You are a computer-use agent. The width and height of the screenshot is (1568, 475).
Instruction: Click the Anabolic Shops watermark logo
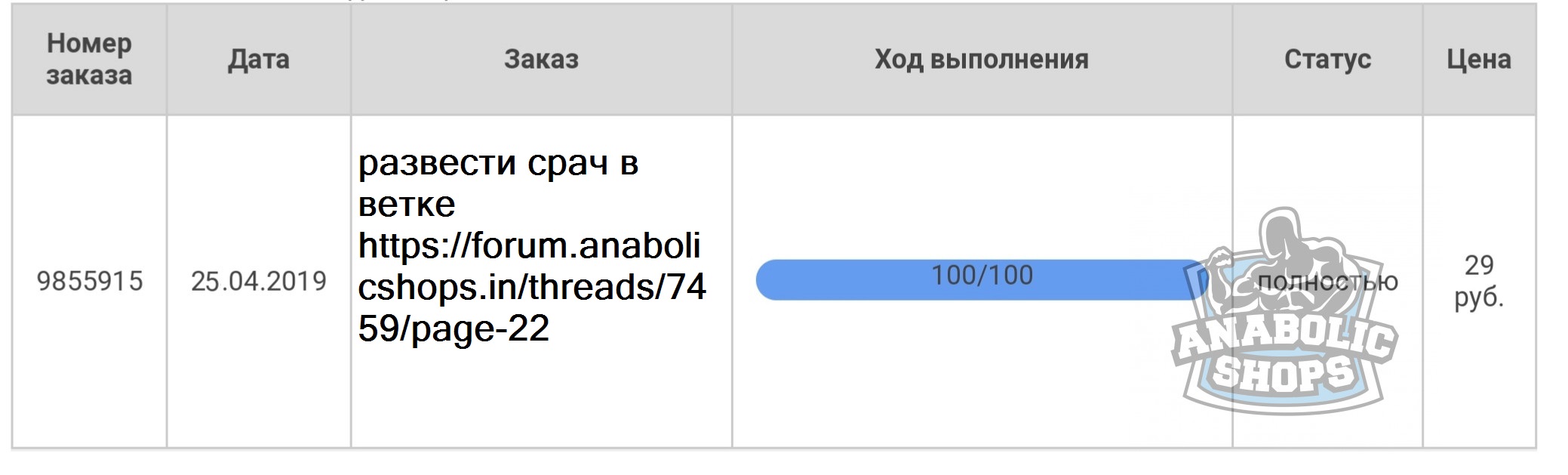[x=1284, y=311]
